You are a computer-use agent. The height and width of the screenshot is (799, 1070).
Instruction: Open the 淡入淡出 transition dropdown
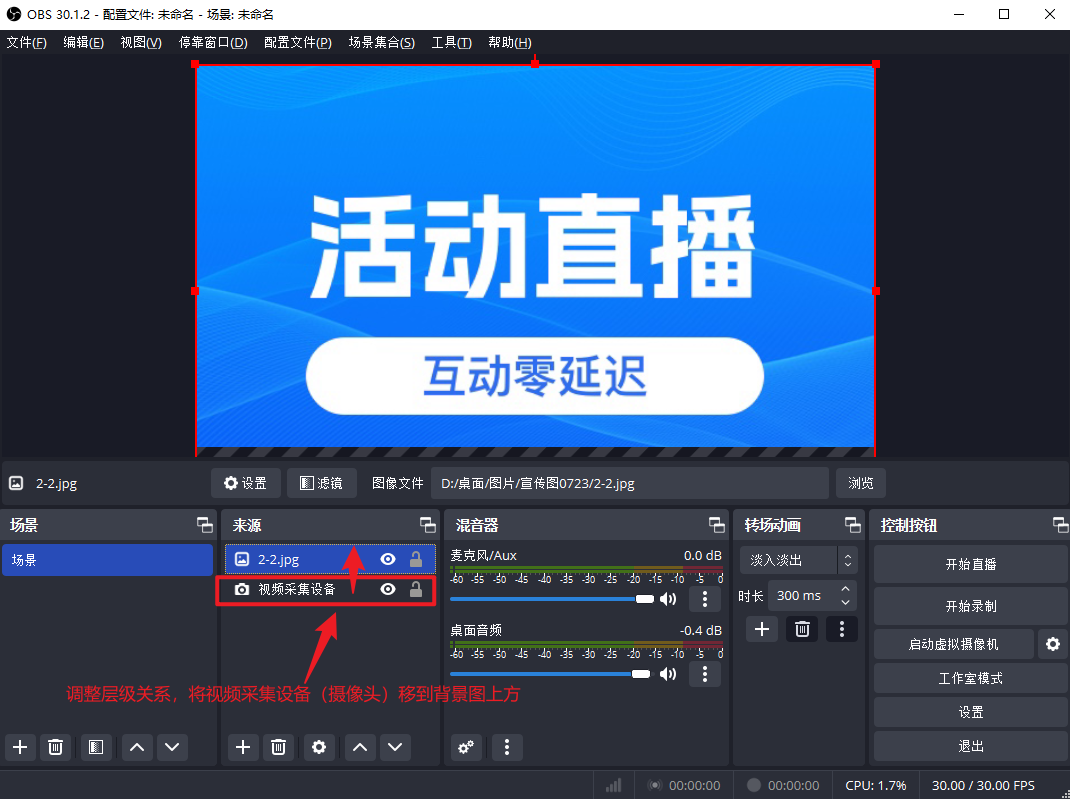coord(798,560)
